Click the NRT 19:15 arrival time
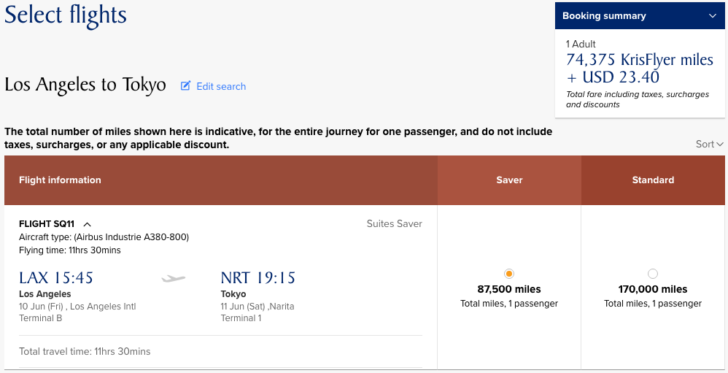Viewport: 728px width, 373px height. coord(258,278)
